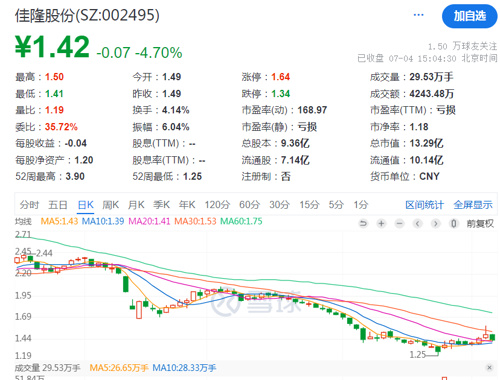The height and width of the screenshot is (380, 500).
Task: Zoom in the K-line chart with plus icon
Action: [381, 223]
